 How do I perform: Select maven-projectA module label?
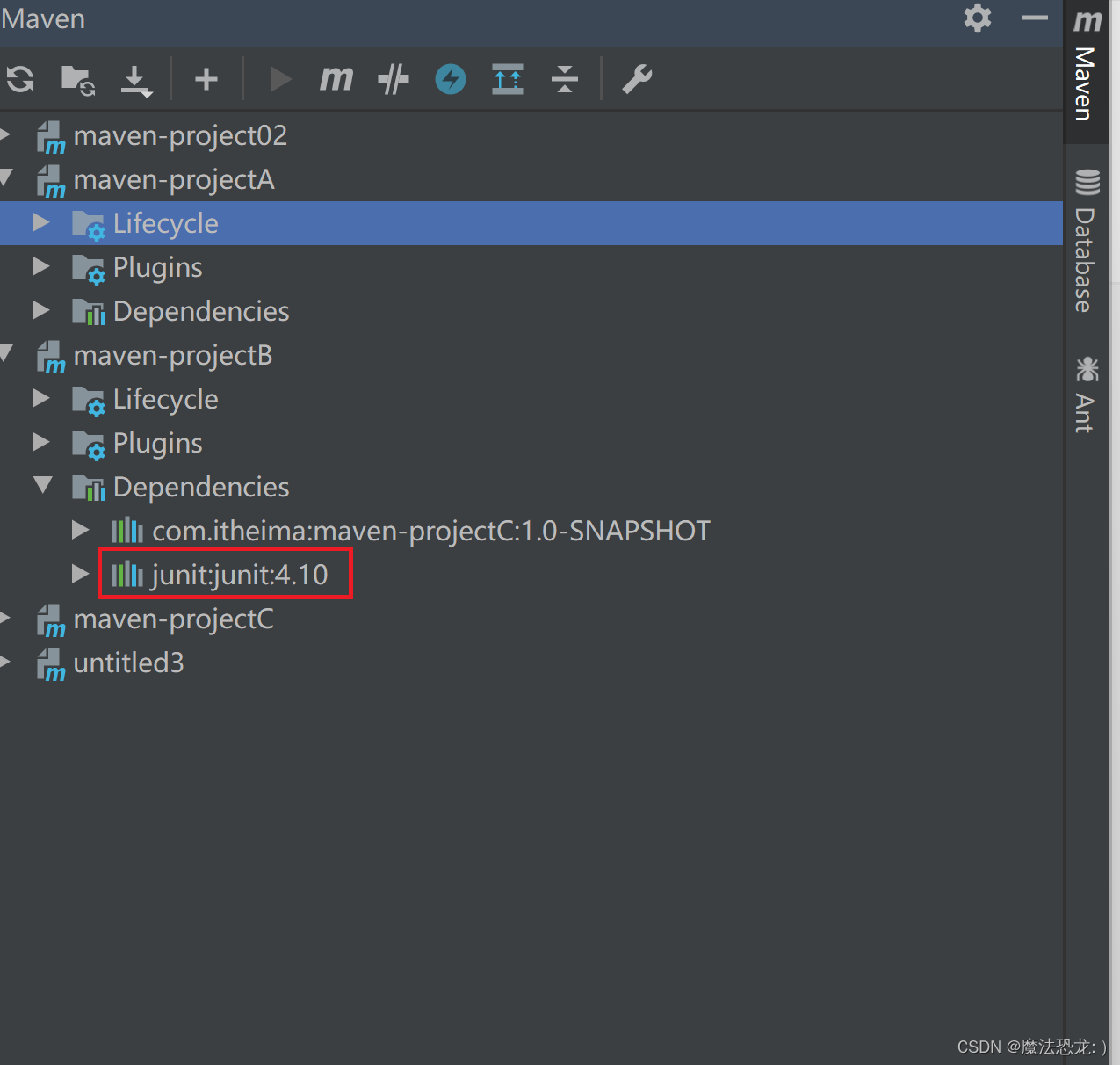click(174, 179)
